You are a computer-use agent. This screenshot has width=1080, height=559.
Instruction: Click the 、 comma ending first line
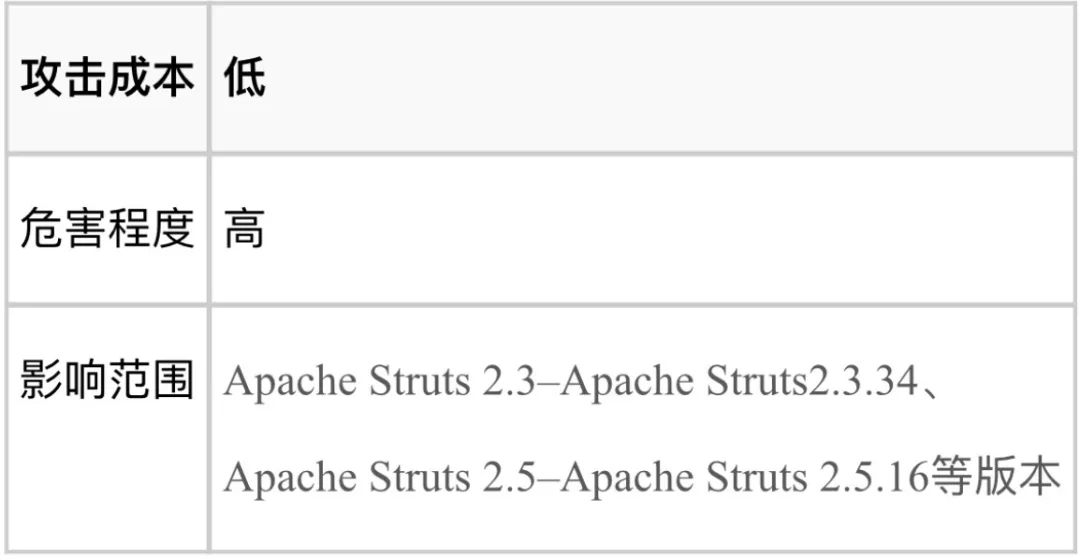tap(932, 385)
